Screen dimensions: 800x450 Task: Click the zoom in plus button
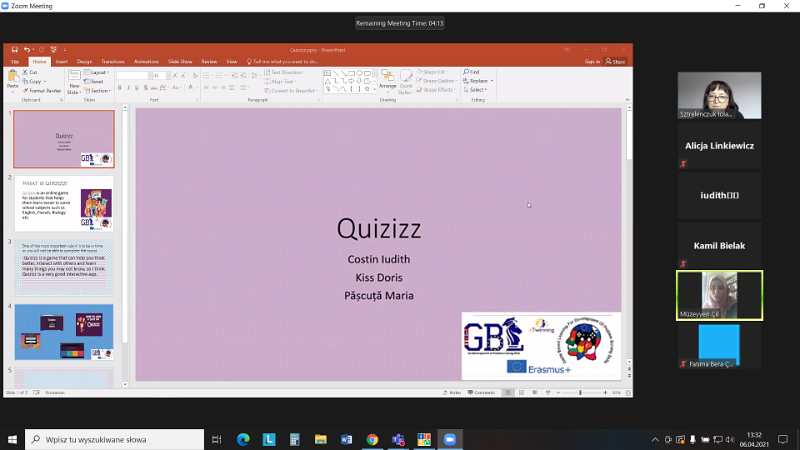click(x=605, y=393)
